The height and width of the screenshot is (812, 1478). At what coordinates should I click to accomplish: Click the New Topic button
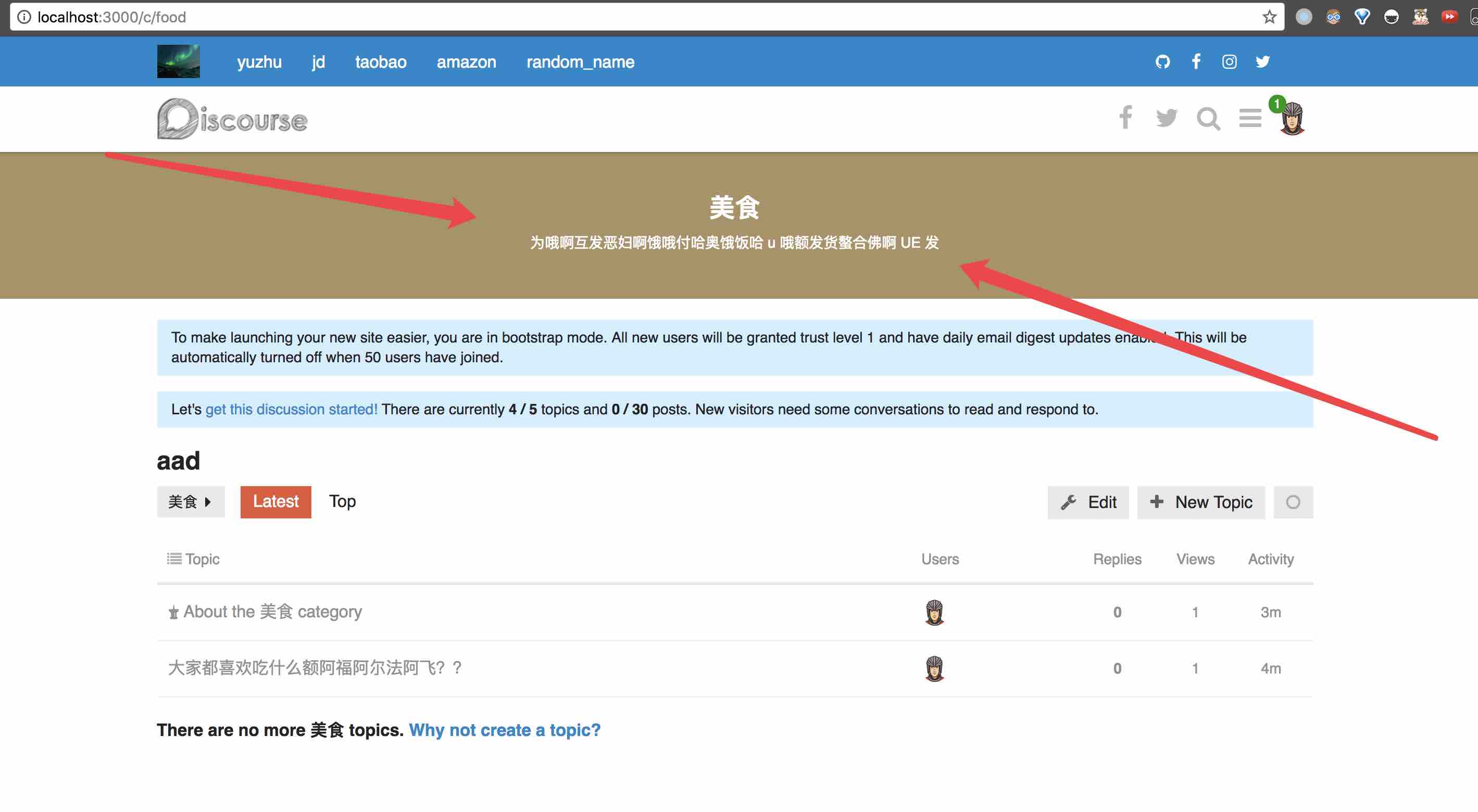click(x=1201, y=502)
